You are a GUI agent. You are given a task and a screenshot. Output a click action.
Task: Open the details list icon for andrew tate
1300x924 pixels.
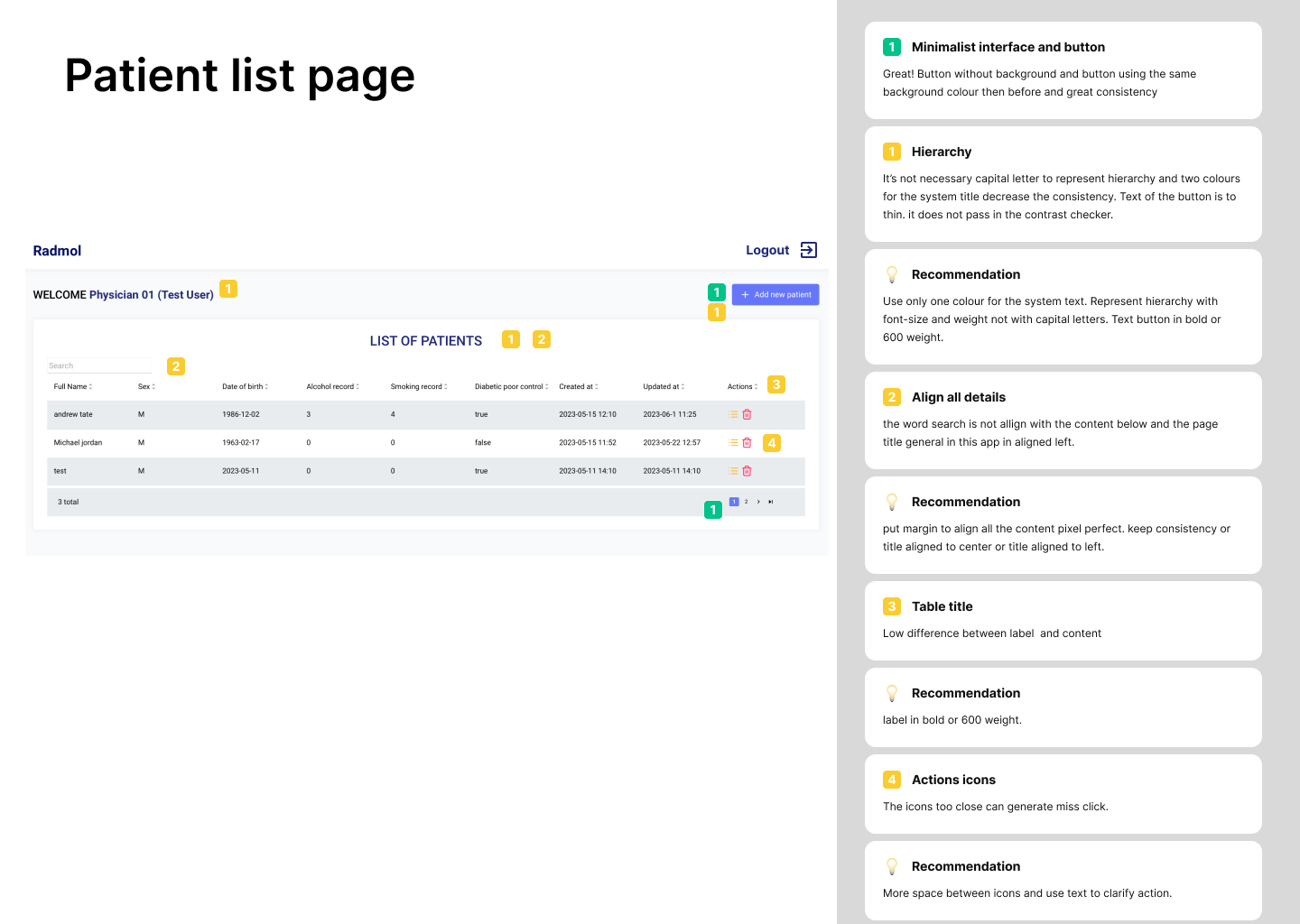coord(733,414)
